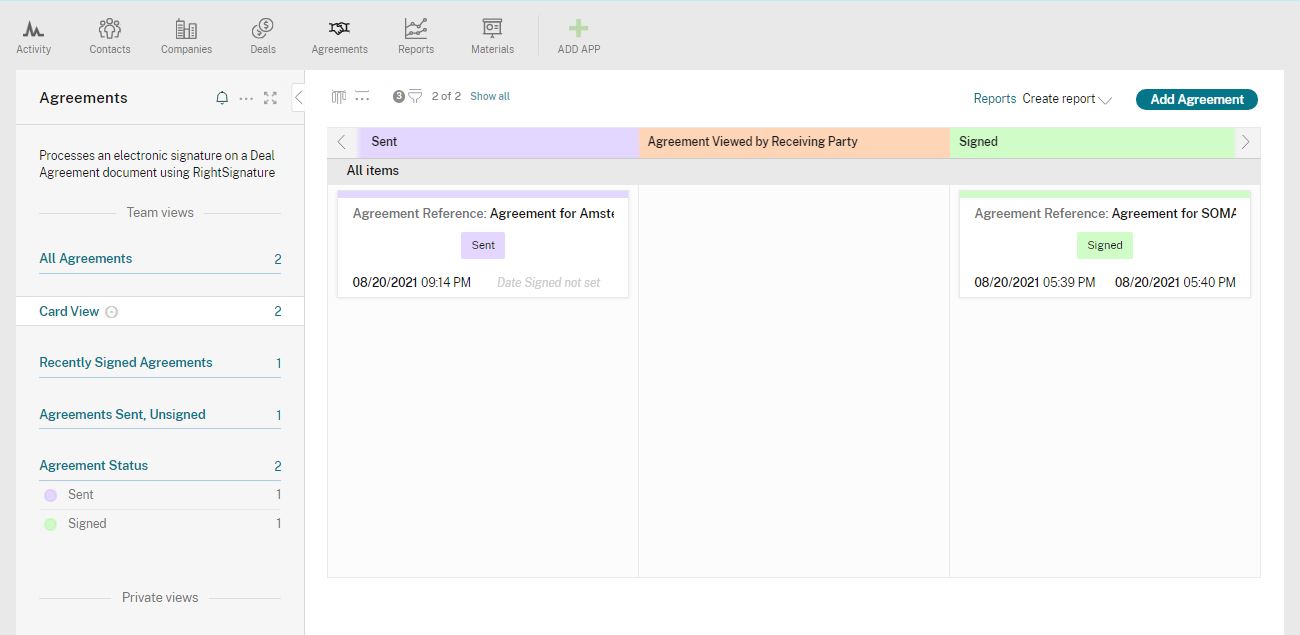The image size is (1300, 635).
Task: Collapse the Agreements sidebar panel
Action: pos(298,98)
